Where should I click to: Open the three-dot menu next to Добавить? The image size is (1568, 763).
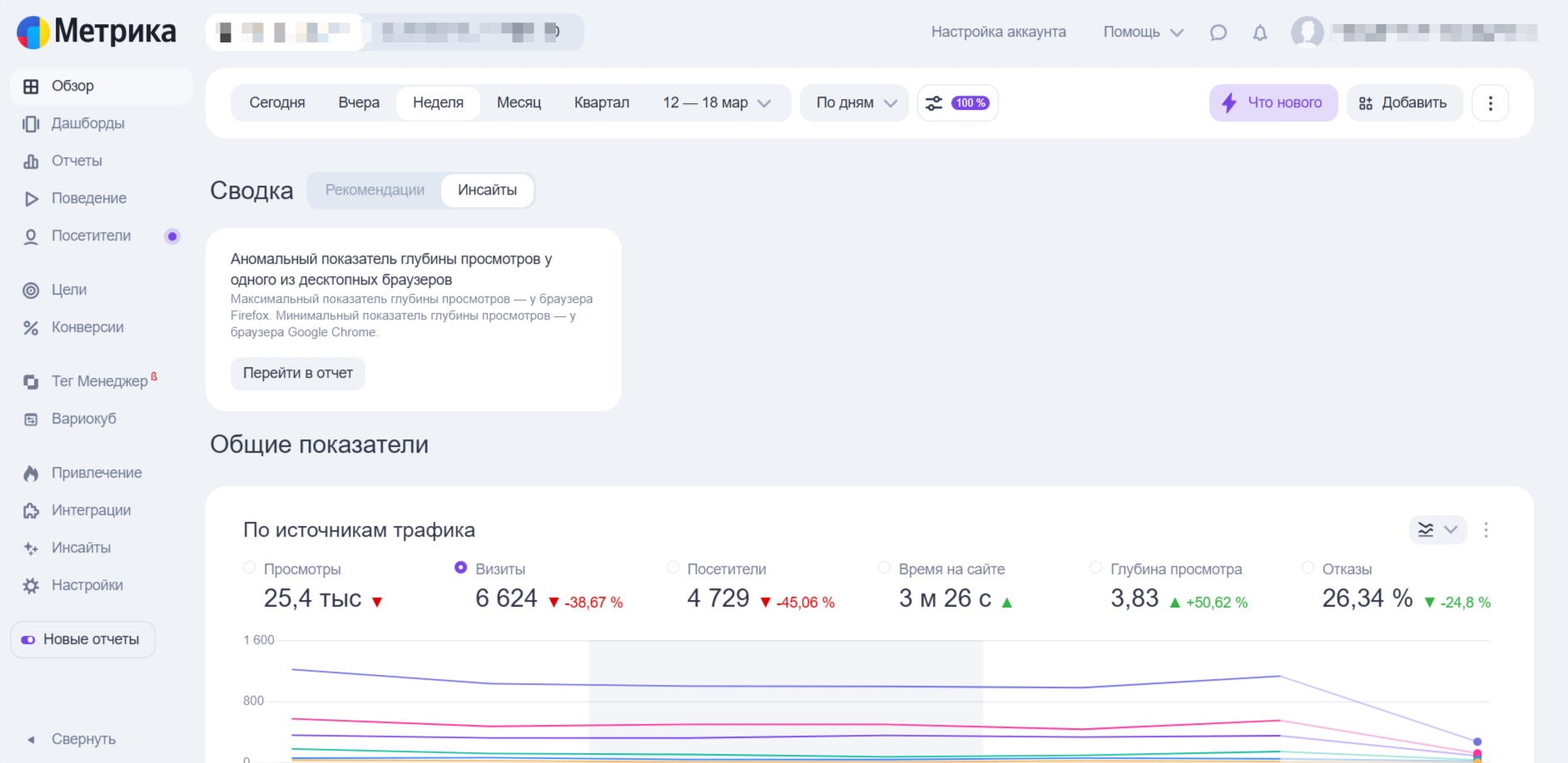[1490, 103]
